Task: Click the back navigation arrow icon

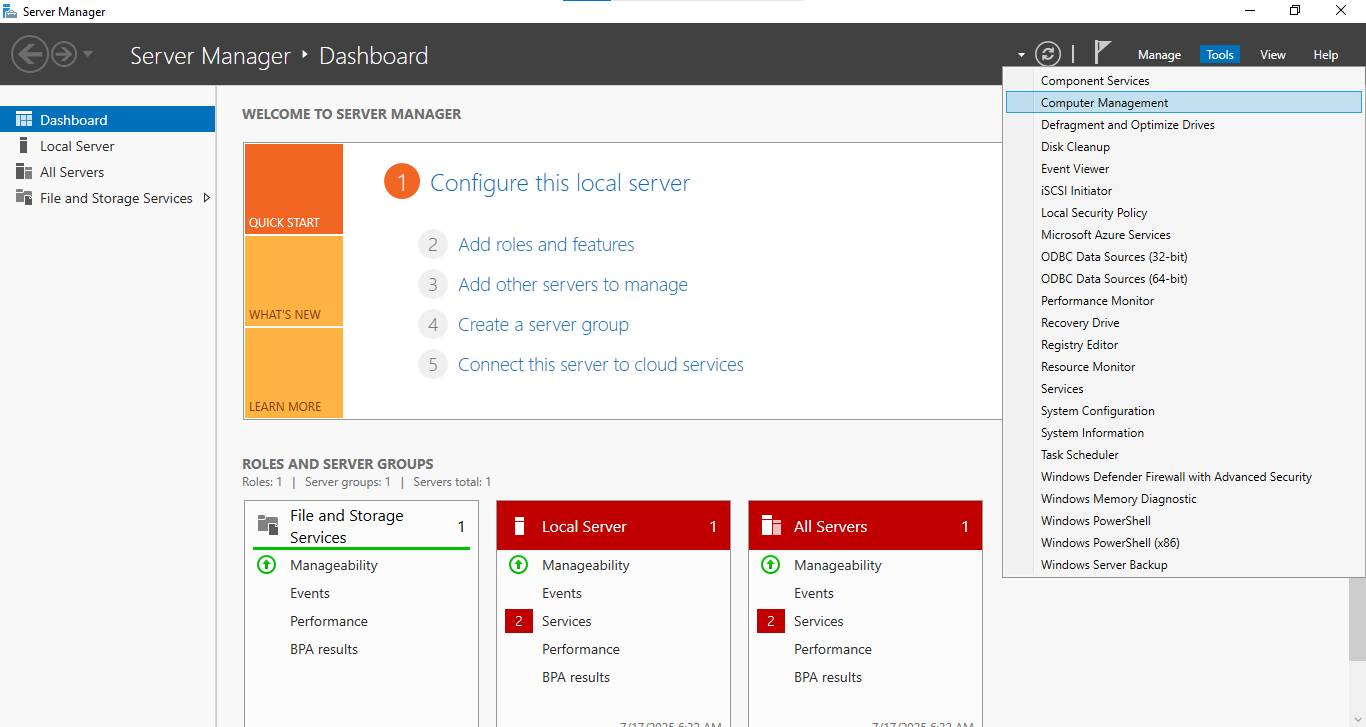Action: pyautogui.click(x=31, y=54)
